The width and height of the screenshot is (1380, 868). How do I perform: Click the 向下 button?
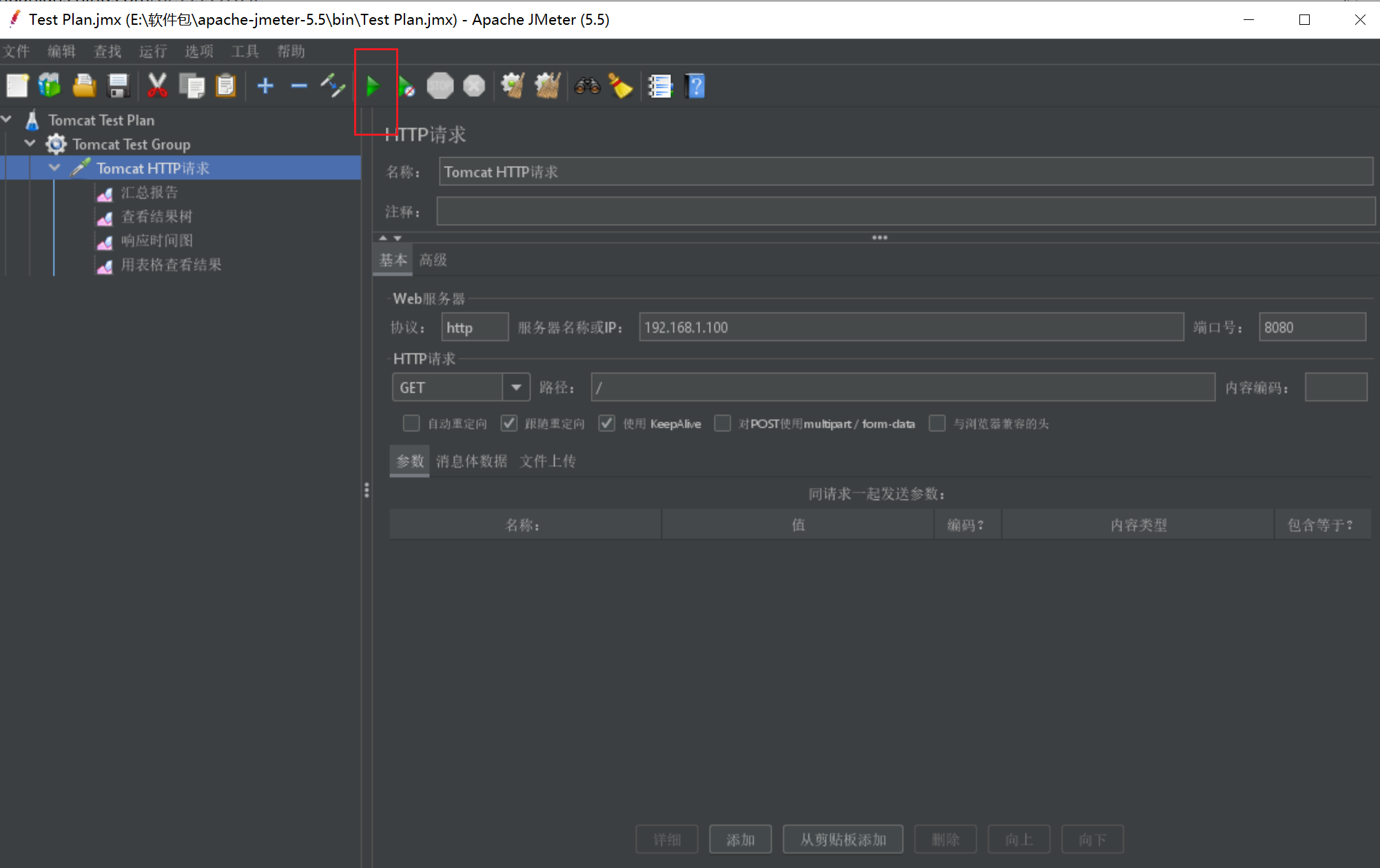1093,840
